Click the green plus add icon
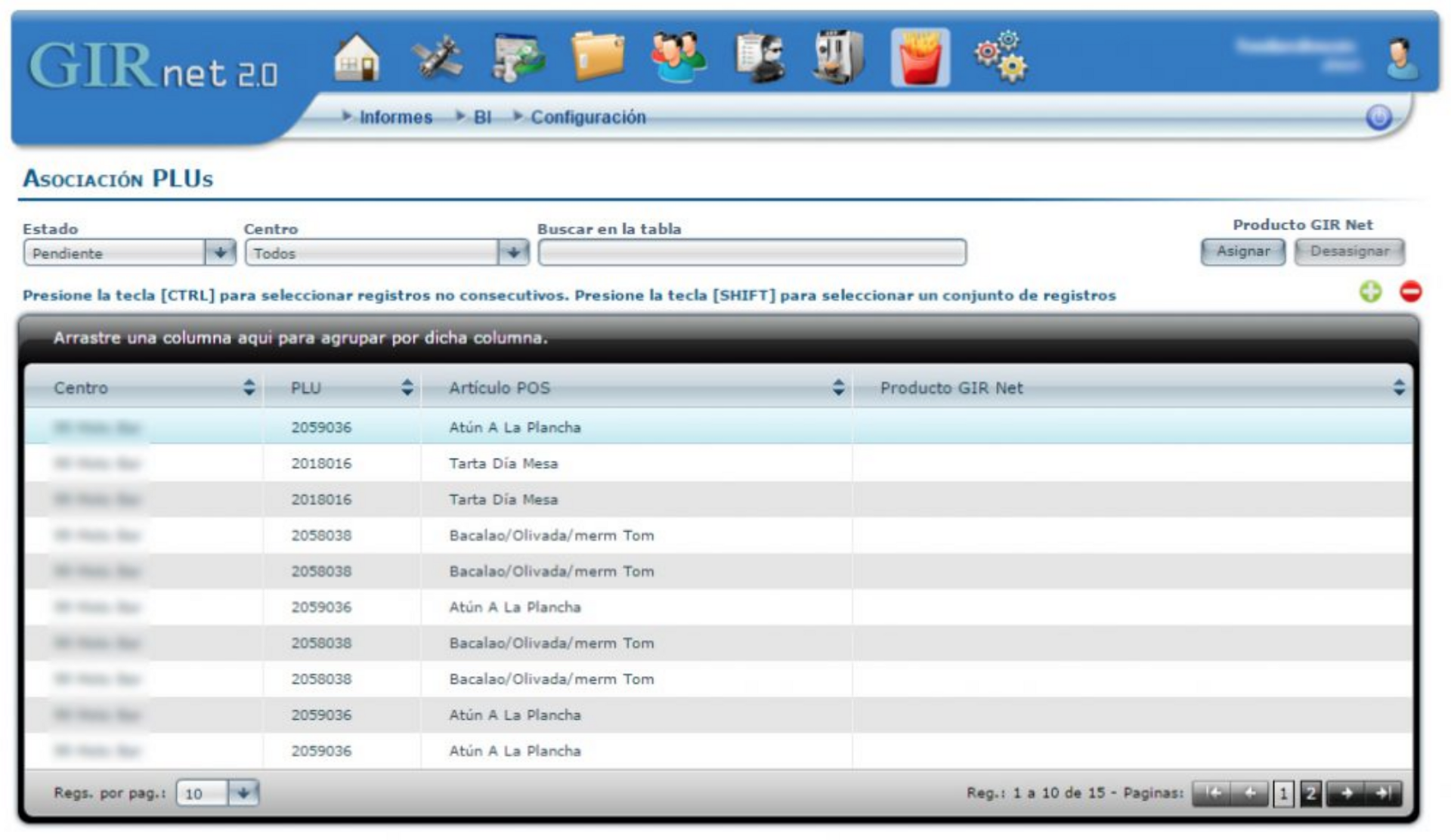 pos(1370,292)
